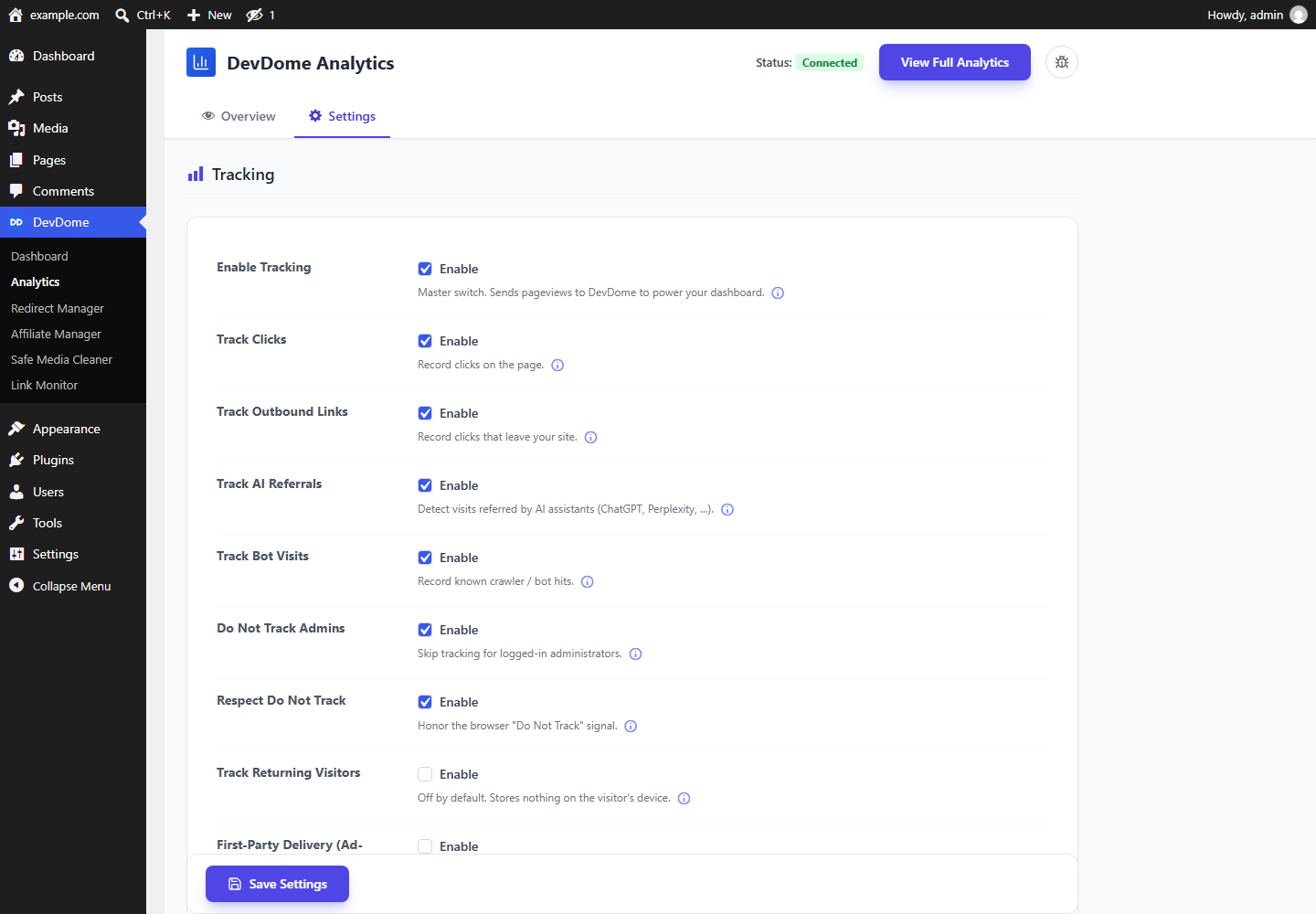Click the plus icon next to New

click(x=194, y=15)
